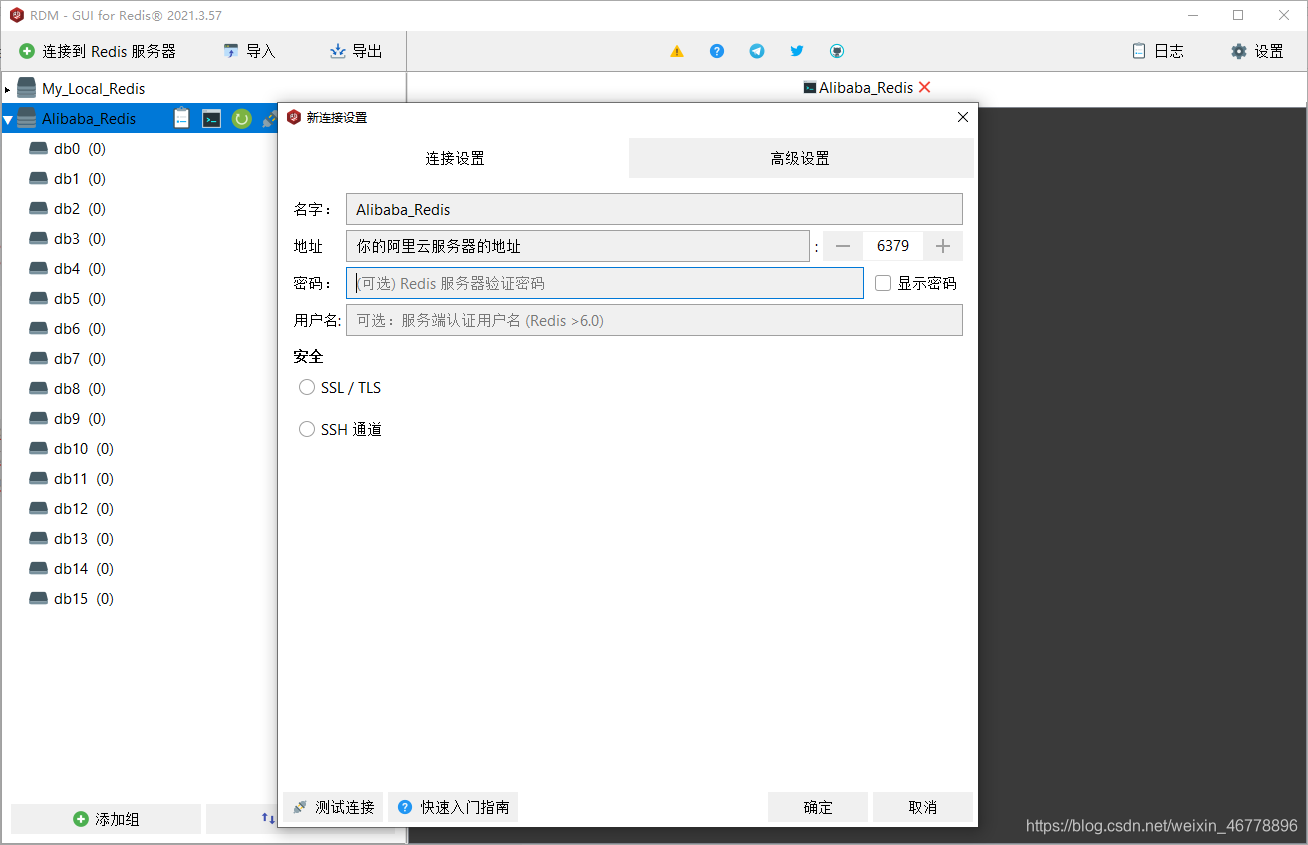Viewport: 1308px width, 845px height.
Task: Open the Twitter bird icon link
Action: pos(797,51)
